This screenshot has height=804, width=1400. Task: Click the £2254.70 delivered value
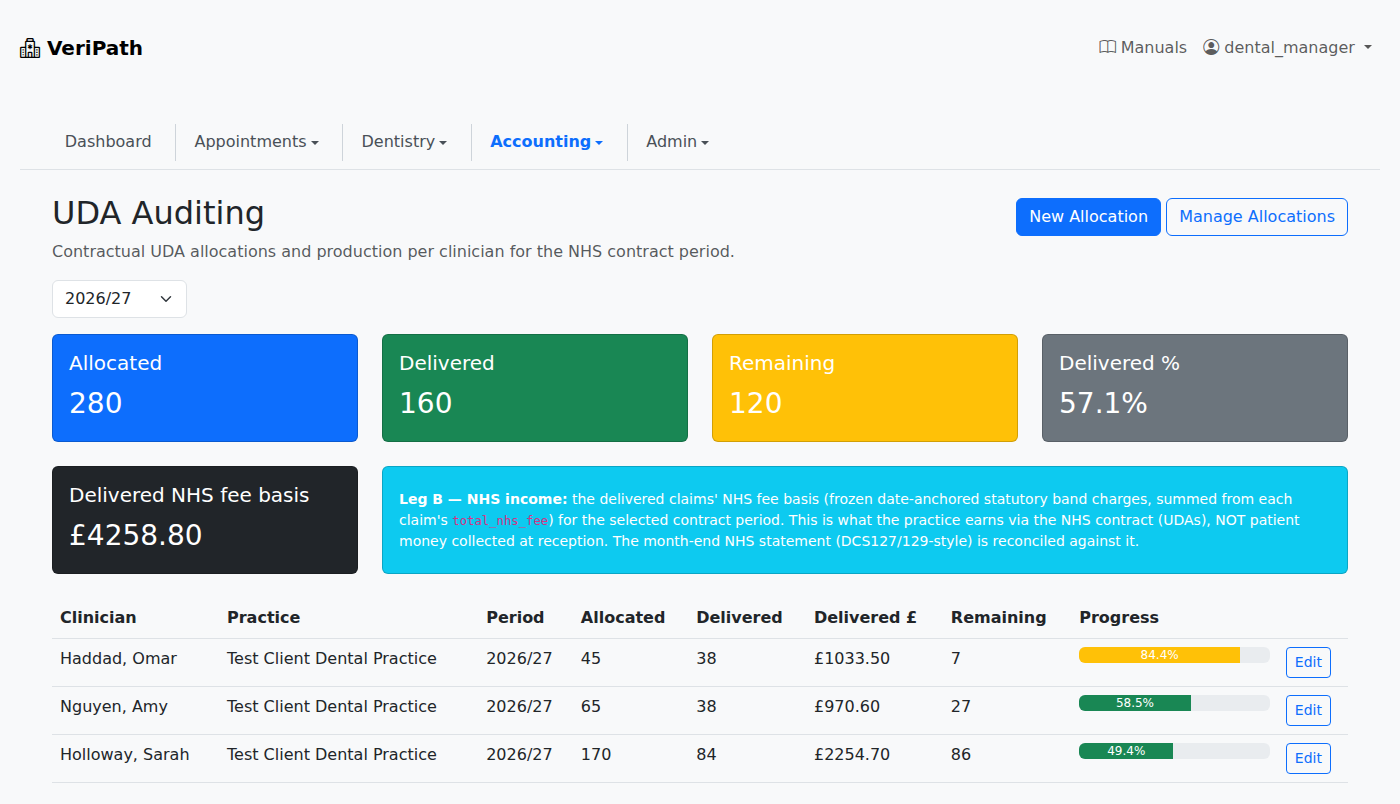pyautogui.click(x=852, y=755)
